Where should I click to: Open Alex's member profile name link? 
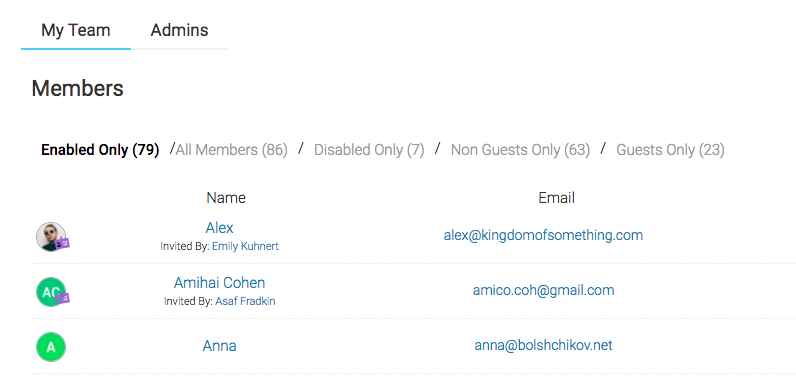click(x=219, y=227)
